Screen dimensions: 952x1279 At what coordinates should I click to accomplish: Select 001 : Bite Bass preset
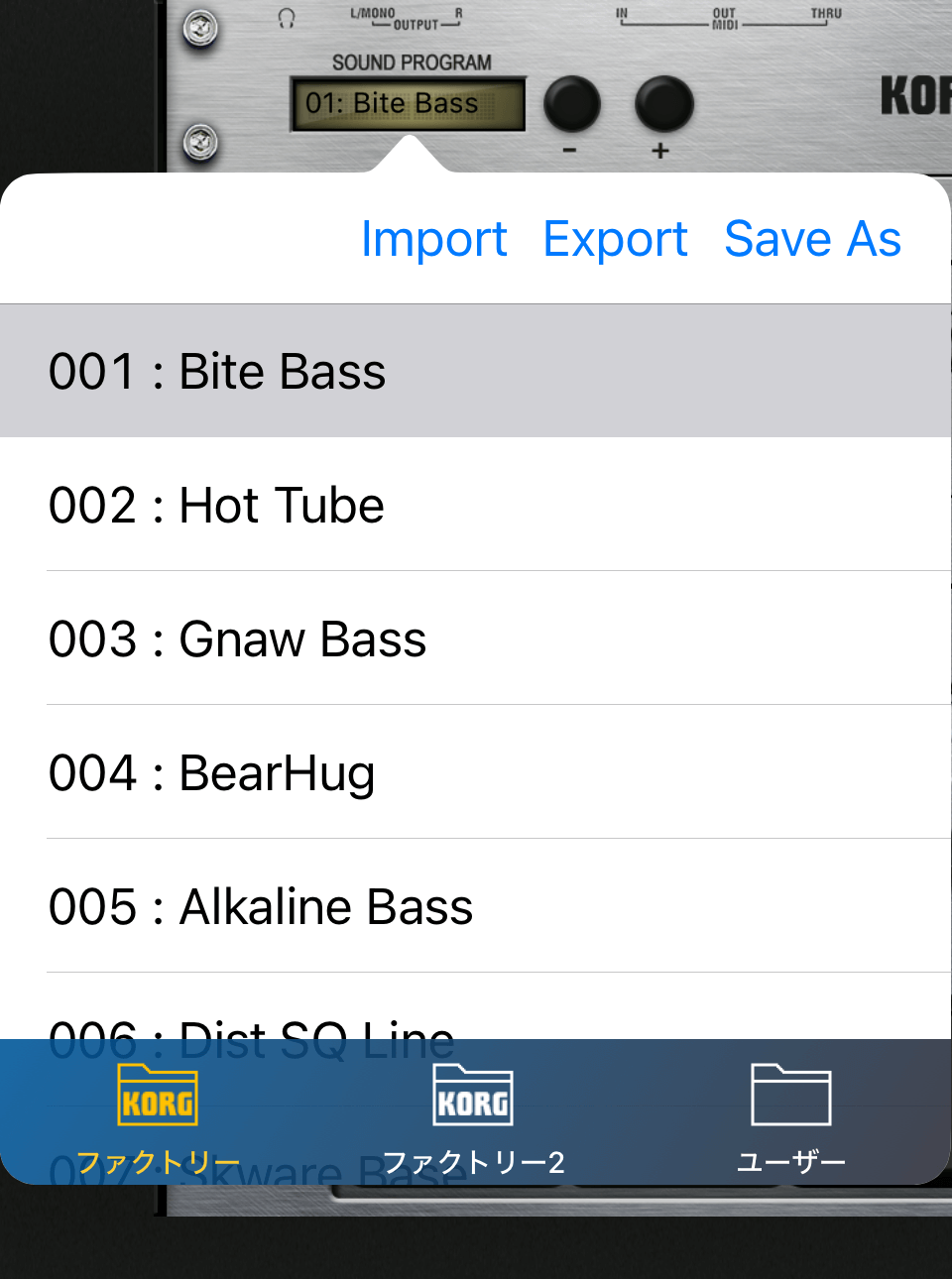(476, 372)
